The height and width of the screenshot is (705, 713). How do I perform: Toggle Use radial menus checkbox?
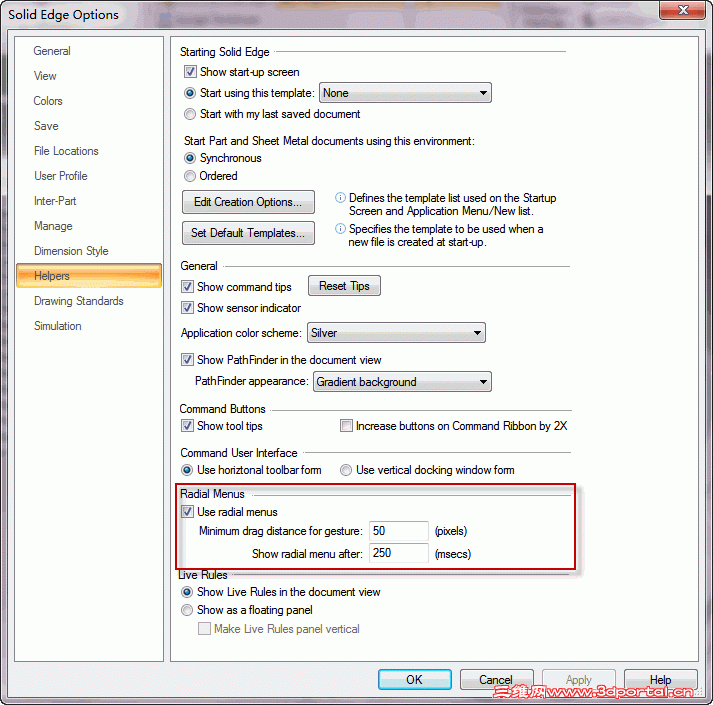[187, 512]
